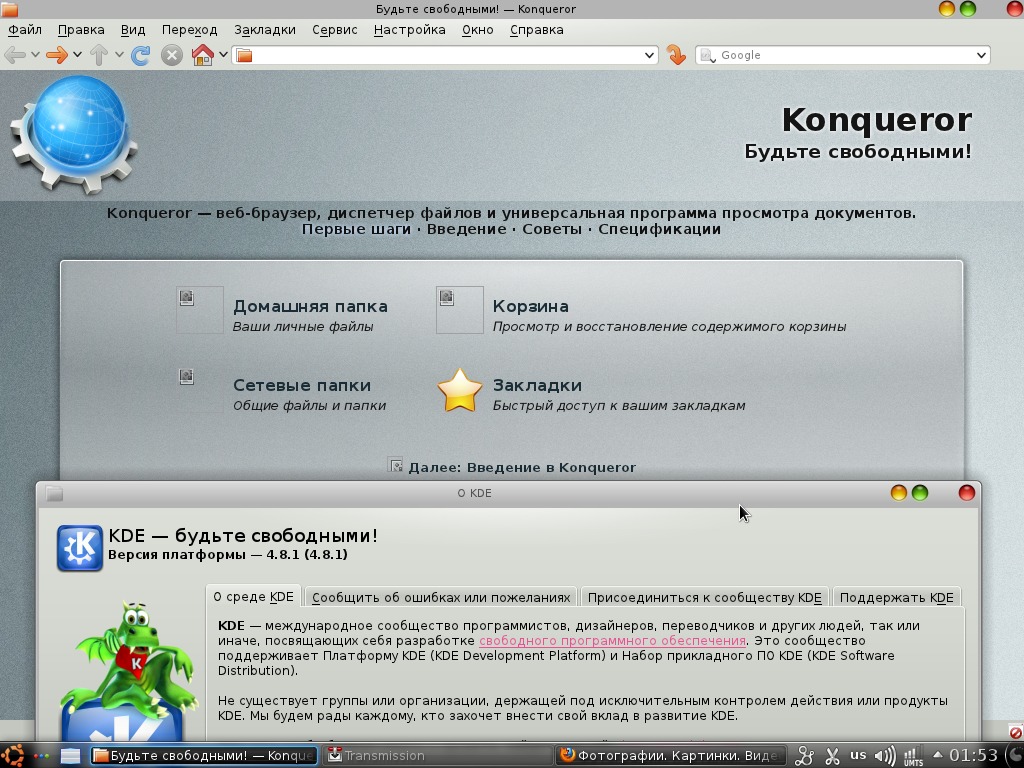
Task: Reload the current page
Action: click(x=140, y=56)
